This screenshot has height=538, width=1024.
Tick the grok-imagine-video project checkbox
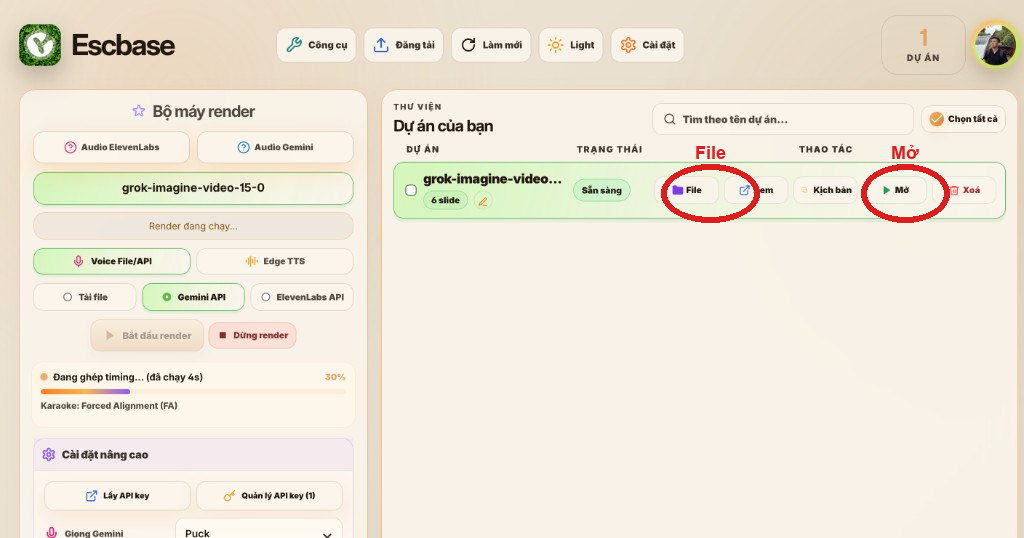point(411,191)
